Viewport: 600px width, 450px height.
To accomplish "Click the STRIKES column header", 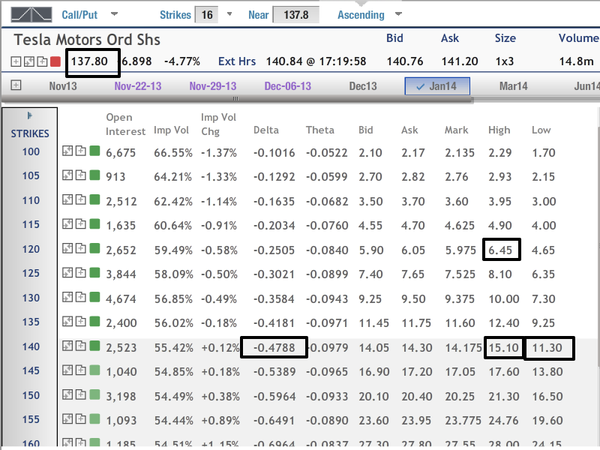I will (30, 134).
